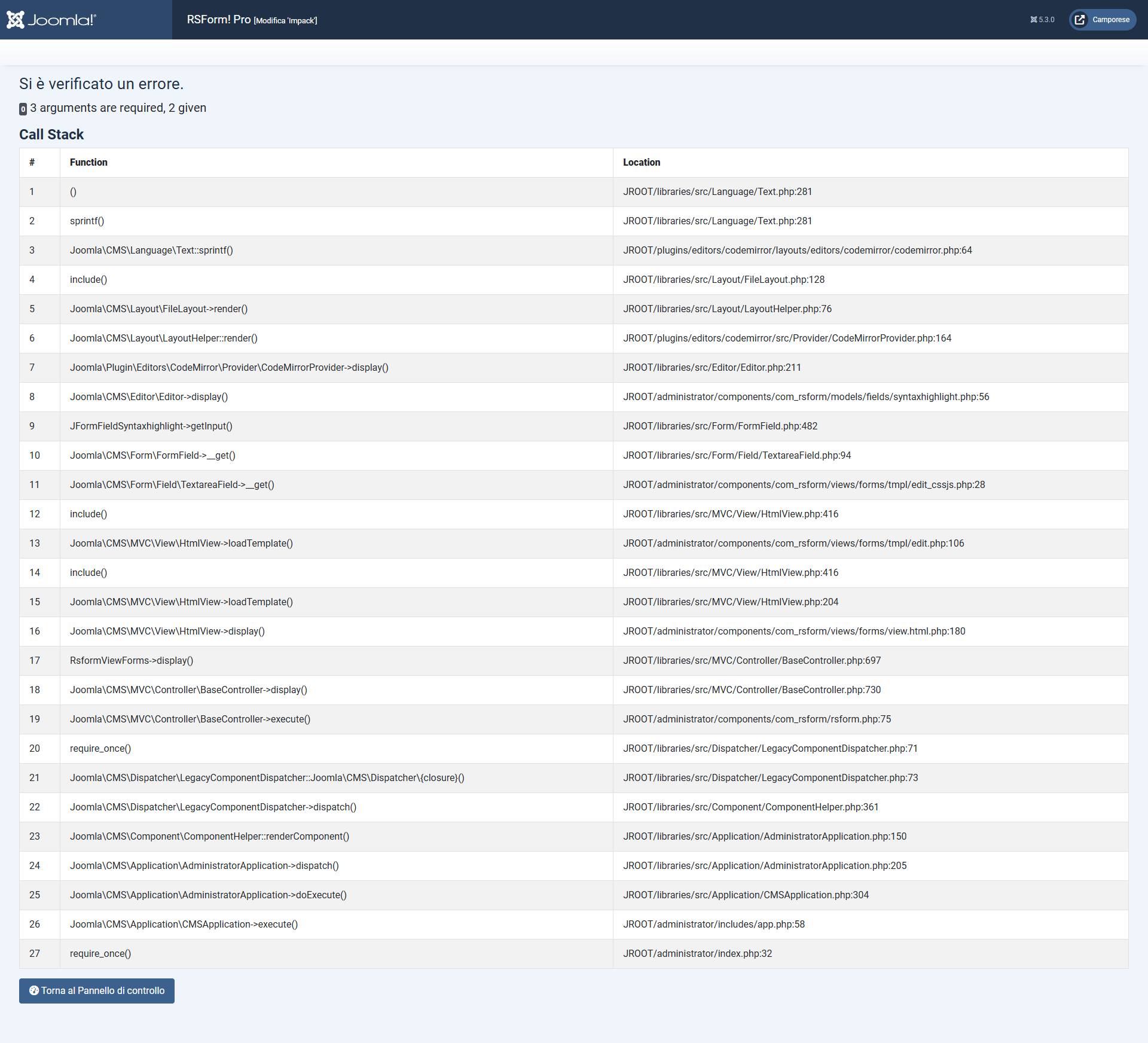Click the Location column header
This screenshot has height=1043, width=1148.
[x=642, y=162]
